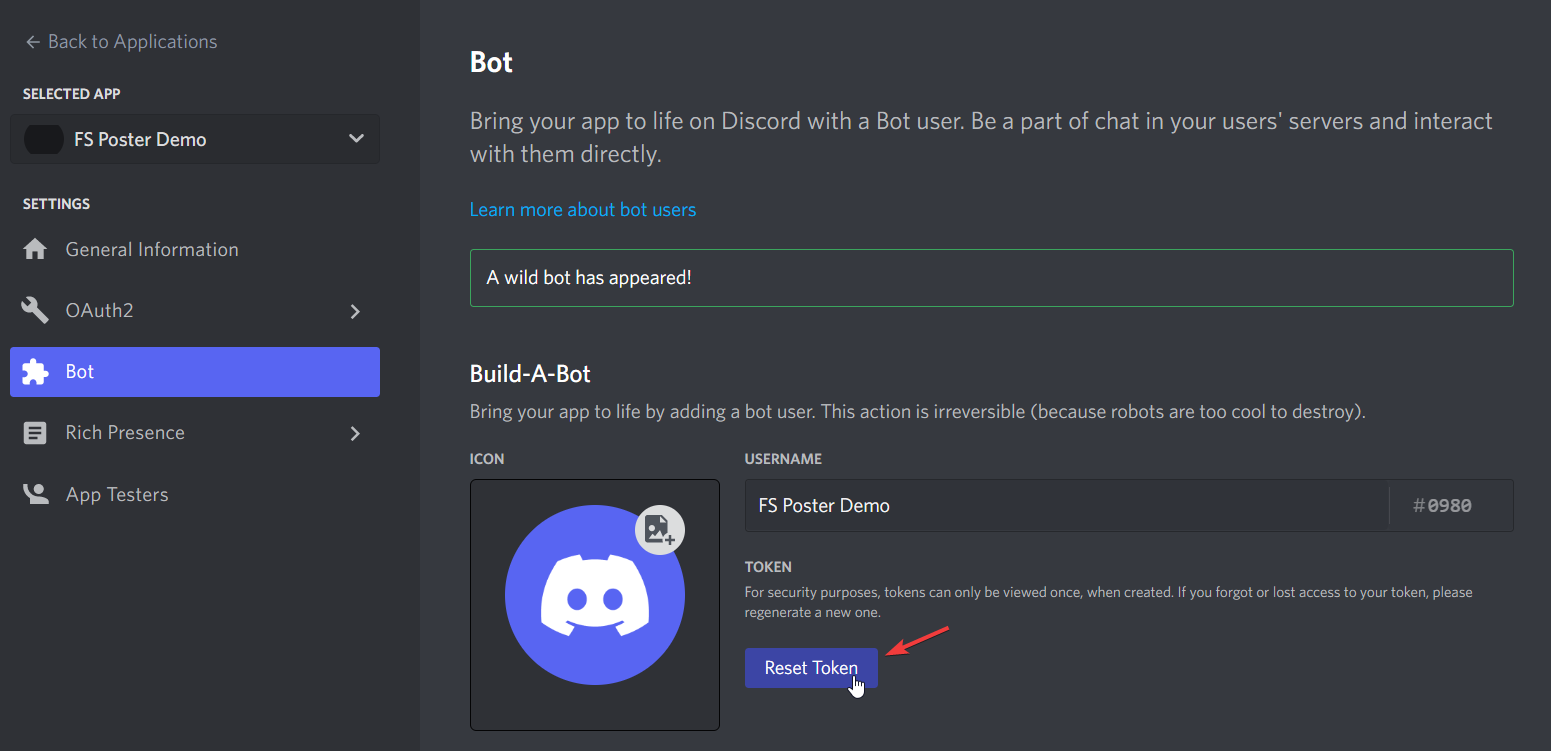Click the puzzle piece Bot icon
The width and height of the screenshot is (1551, 751).
(x=35, y=372)
